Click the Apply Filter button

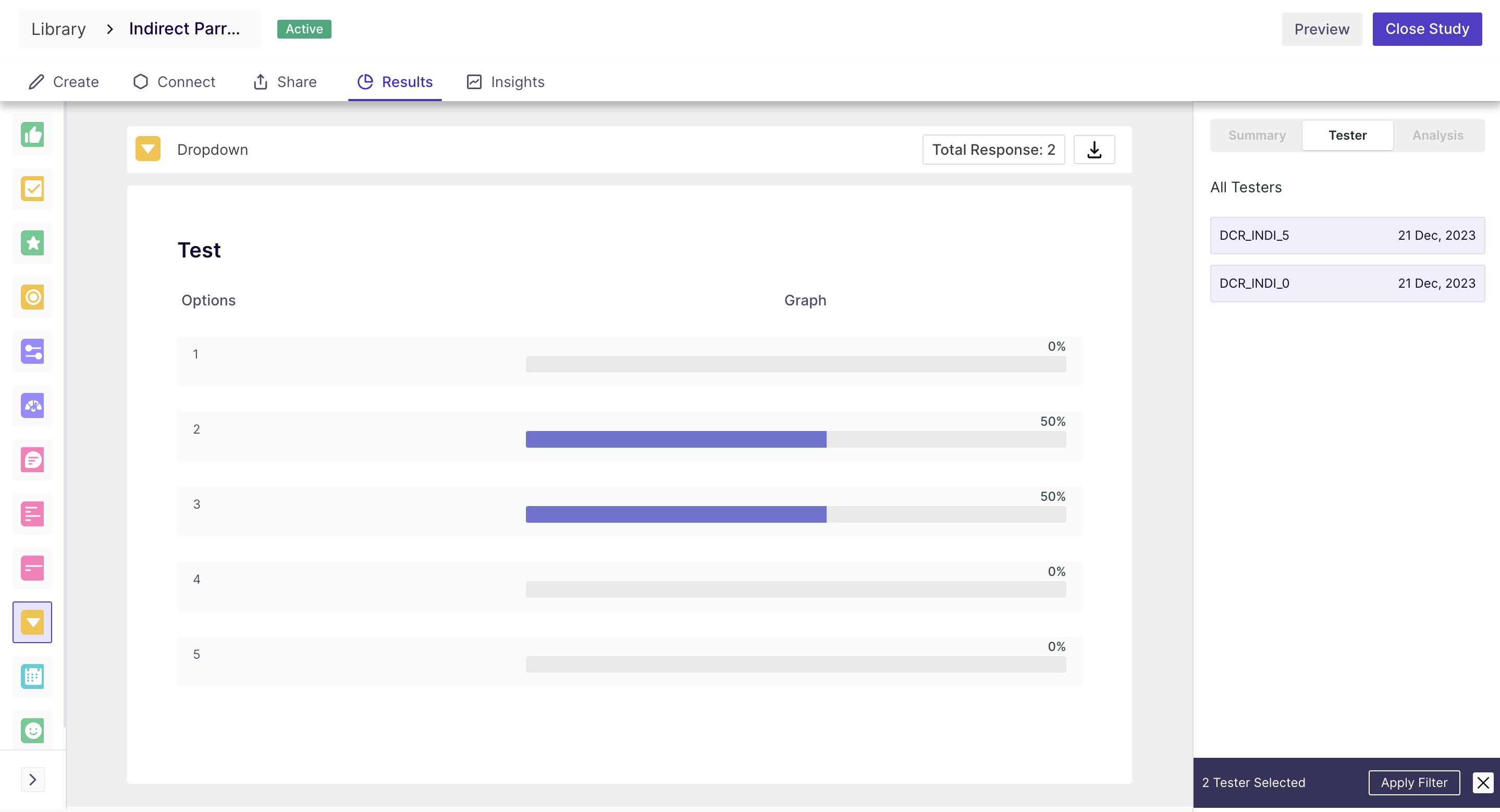(x=1413, y=782)
